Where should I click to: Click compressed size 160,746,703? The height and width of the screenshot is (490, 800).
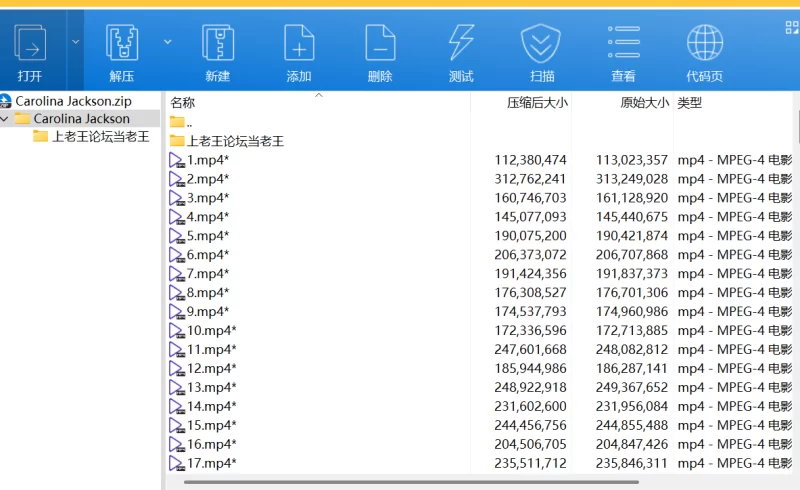click(530, 198)
